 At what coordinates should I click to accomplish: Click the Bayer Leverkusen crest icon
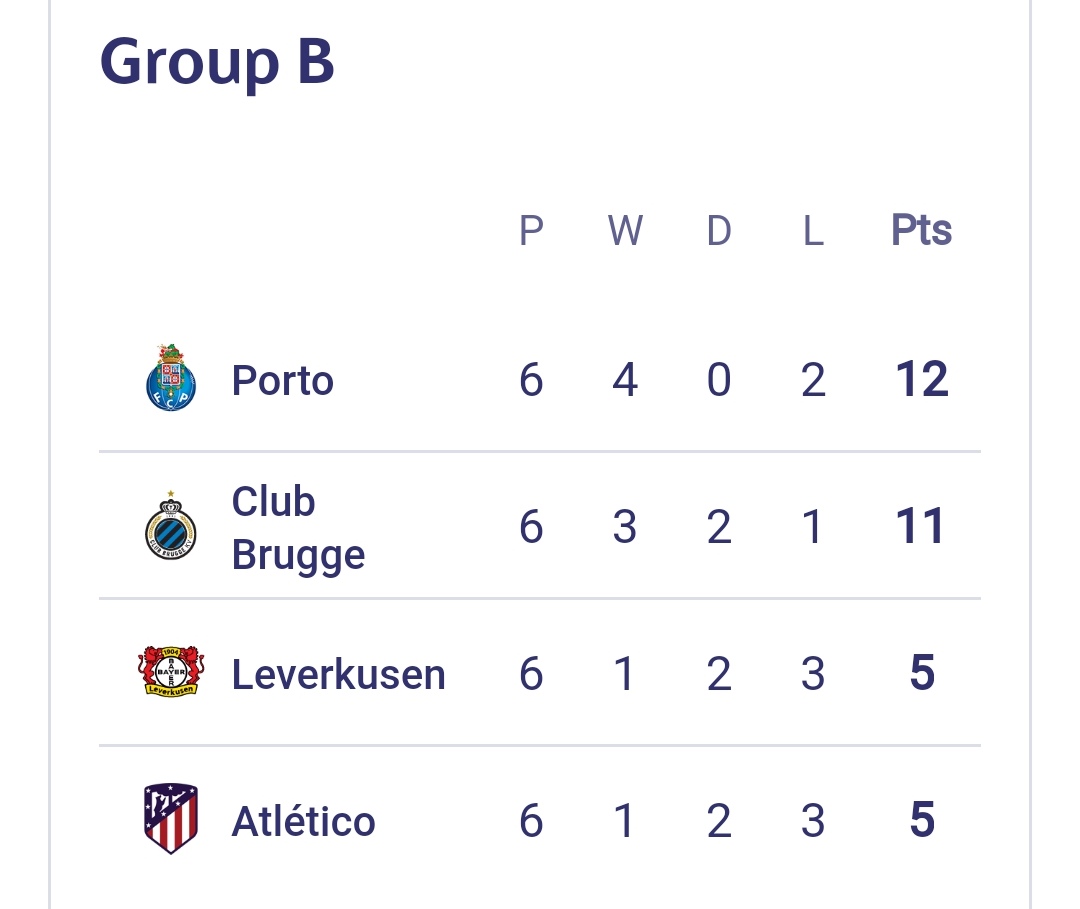(x=171, y=672)
